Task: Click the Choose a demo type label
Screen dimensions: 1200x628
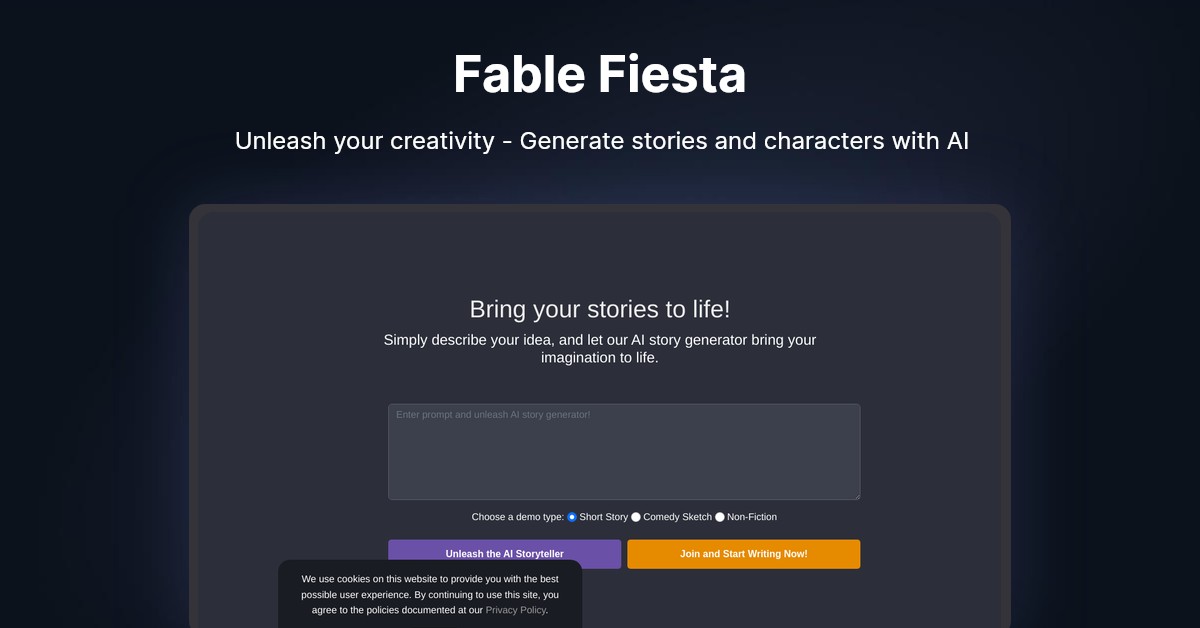Action: pyautogui.click(x=517, y=517)
